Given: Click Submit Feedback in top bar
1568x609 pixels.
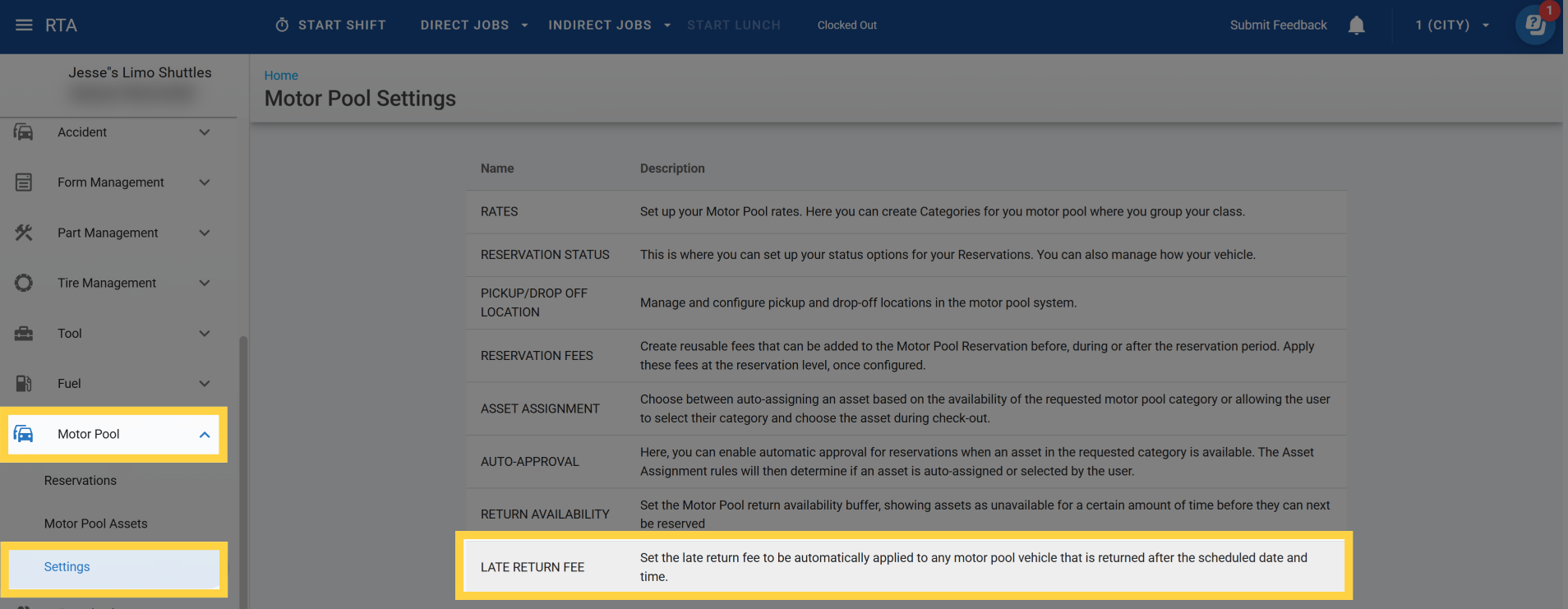Looking at the screenshot, I should click(x=1278, y=25).
